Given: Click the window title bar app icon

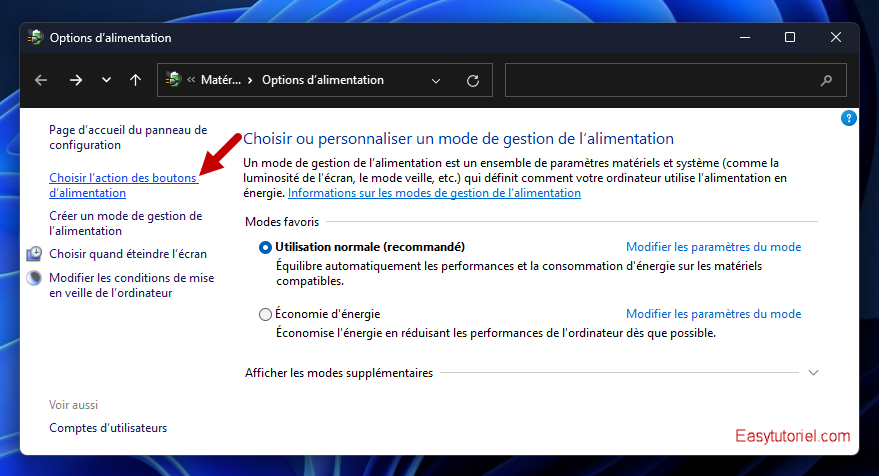Looking at the screenshot, I should coord(35,38).
